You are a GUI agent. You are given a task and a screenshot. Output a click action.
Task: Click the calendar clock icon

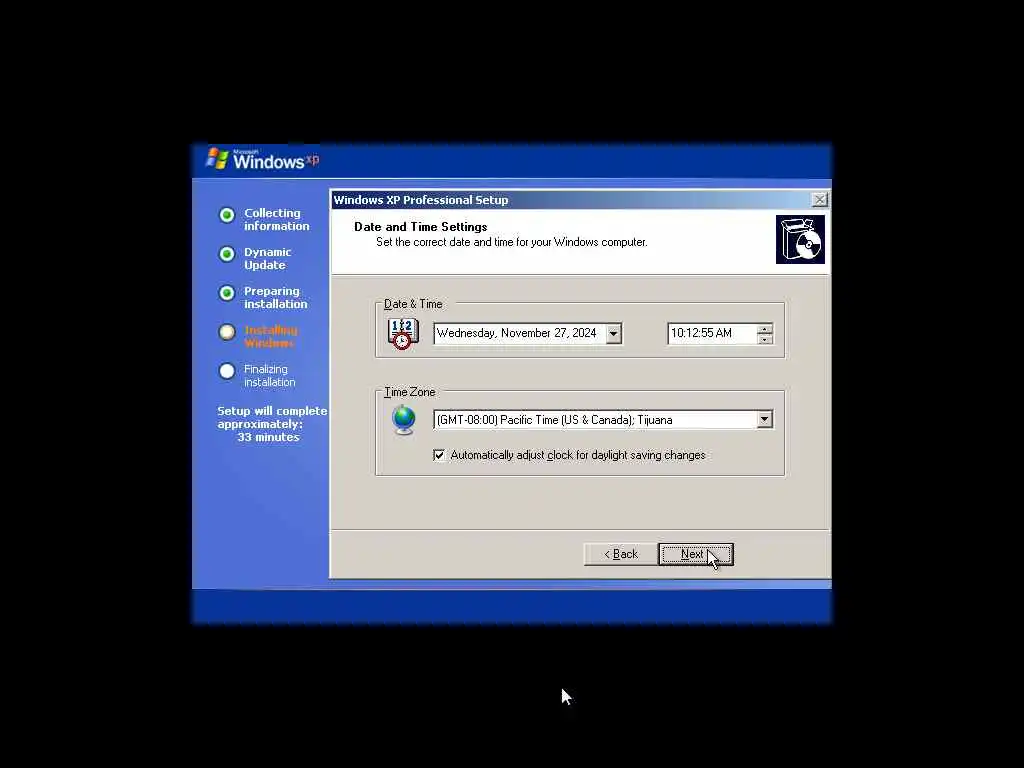403,334
